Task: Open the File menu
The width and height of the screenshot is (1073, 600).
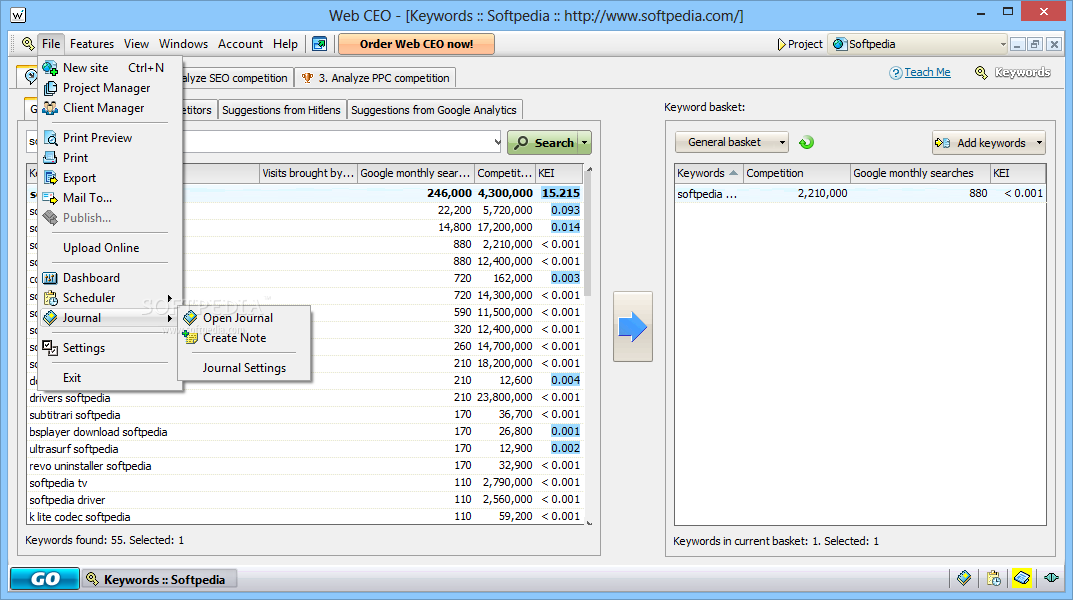Action: tap(51, 44)
